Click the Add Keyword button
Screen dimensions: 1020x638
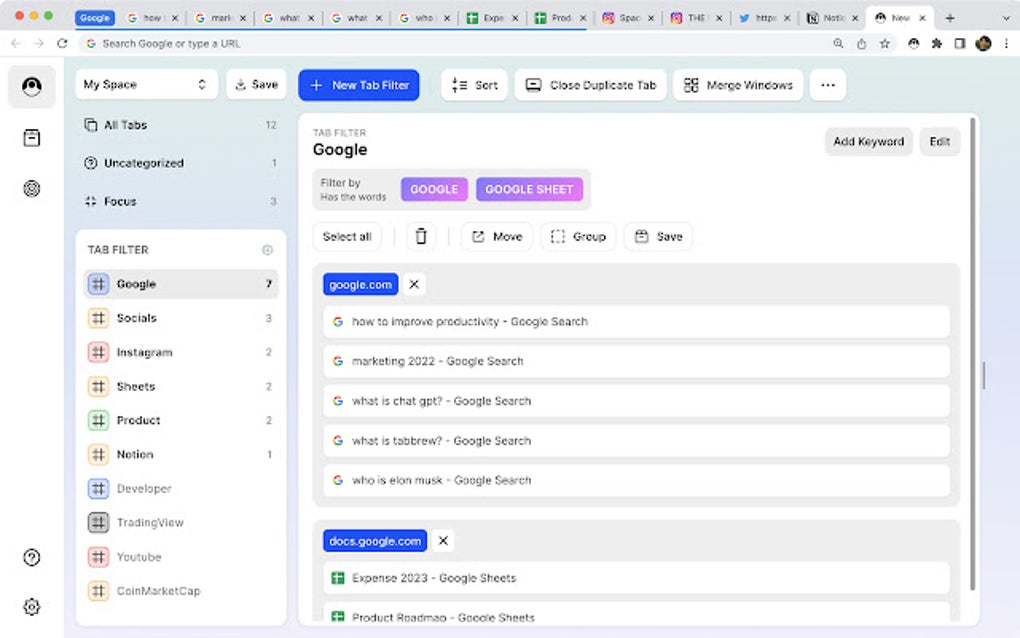tap(868, 142)
